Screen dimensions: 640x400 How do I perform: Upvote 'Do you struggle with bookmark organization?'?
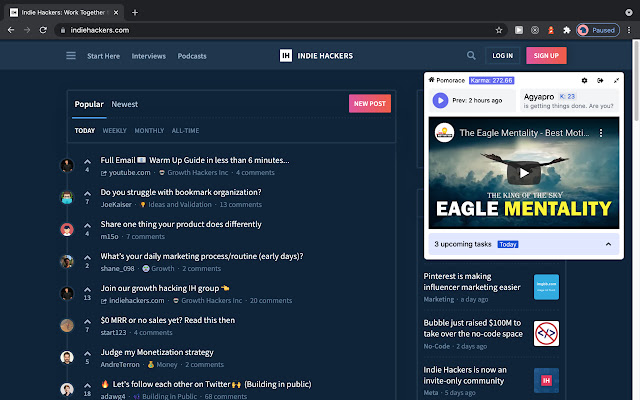pyautogui.click(x=87, y=193)
